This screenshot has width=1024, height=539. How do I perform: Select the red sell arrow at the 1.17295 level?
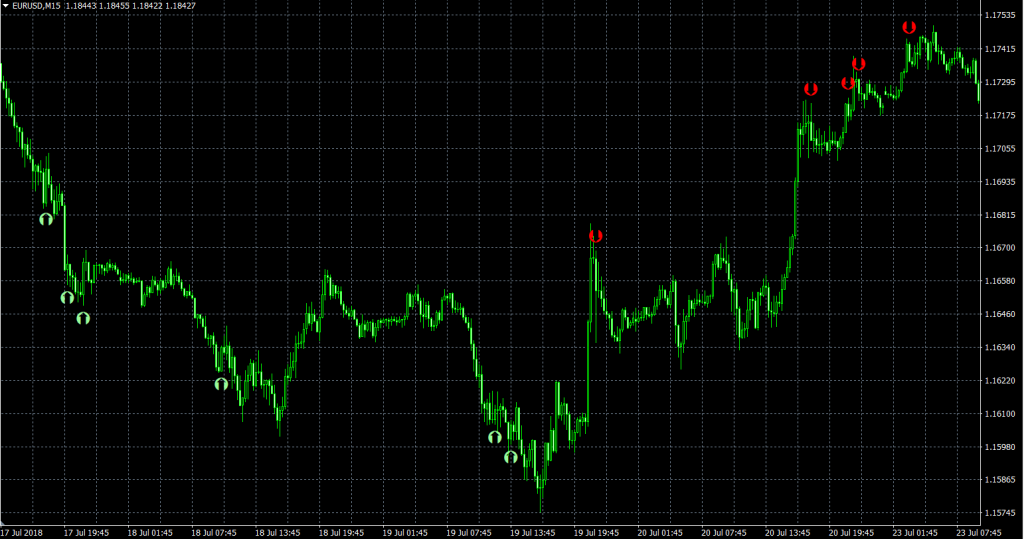pyautogui.click(x=848, y=84)
